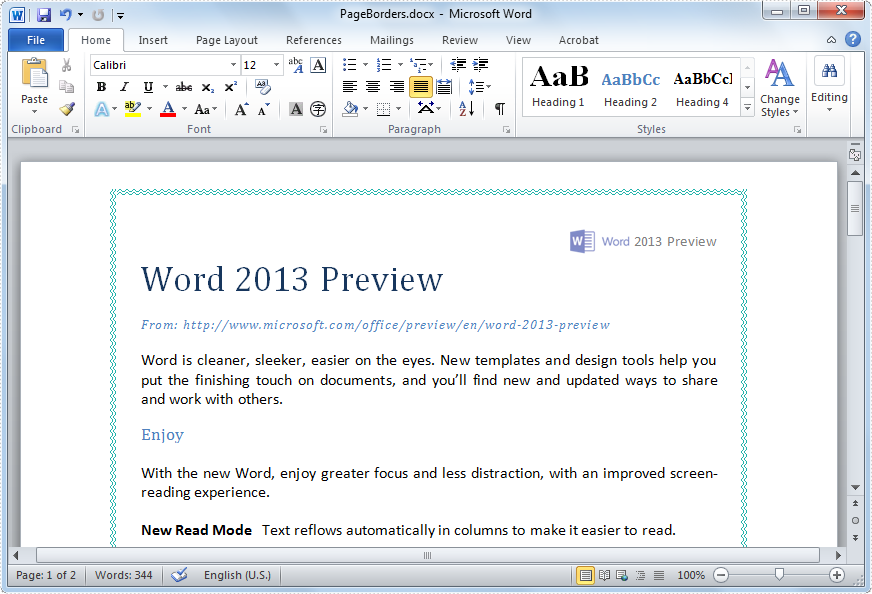Image resolution: width=872 pixels, height=594 pixels.
Task: Switch to the Insert tab
Action: click(153, 40)
